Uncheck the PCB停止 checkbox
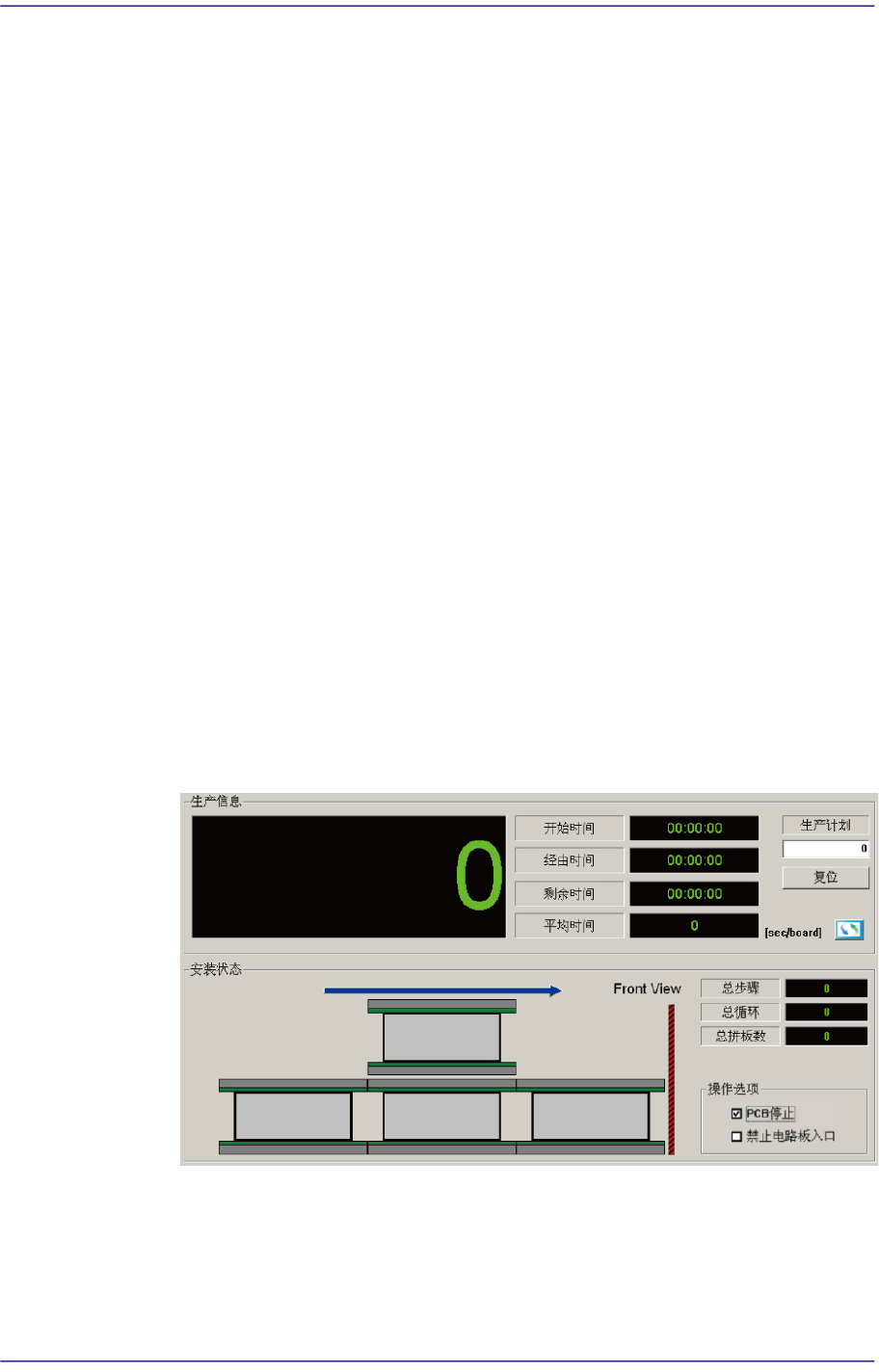The width and height of the screenshot is (879, 1372). (737, 1114)
